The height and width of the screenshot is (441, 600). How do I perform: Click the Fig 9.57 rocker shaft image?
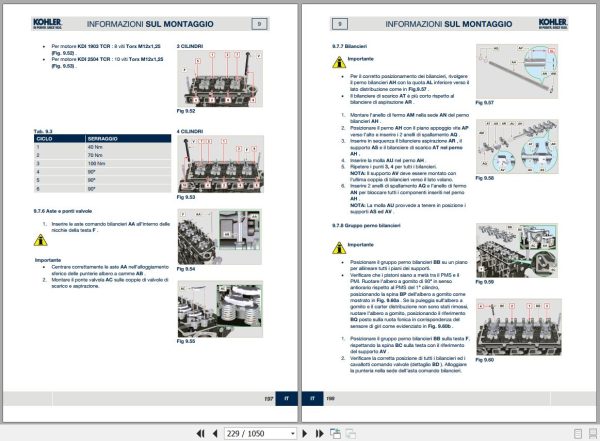(x=517, y=71)
